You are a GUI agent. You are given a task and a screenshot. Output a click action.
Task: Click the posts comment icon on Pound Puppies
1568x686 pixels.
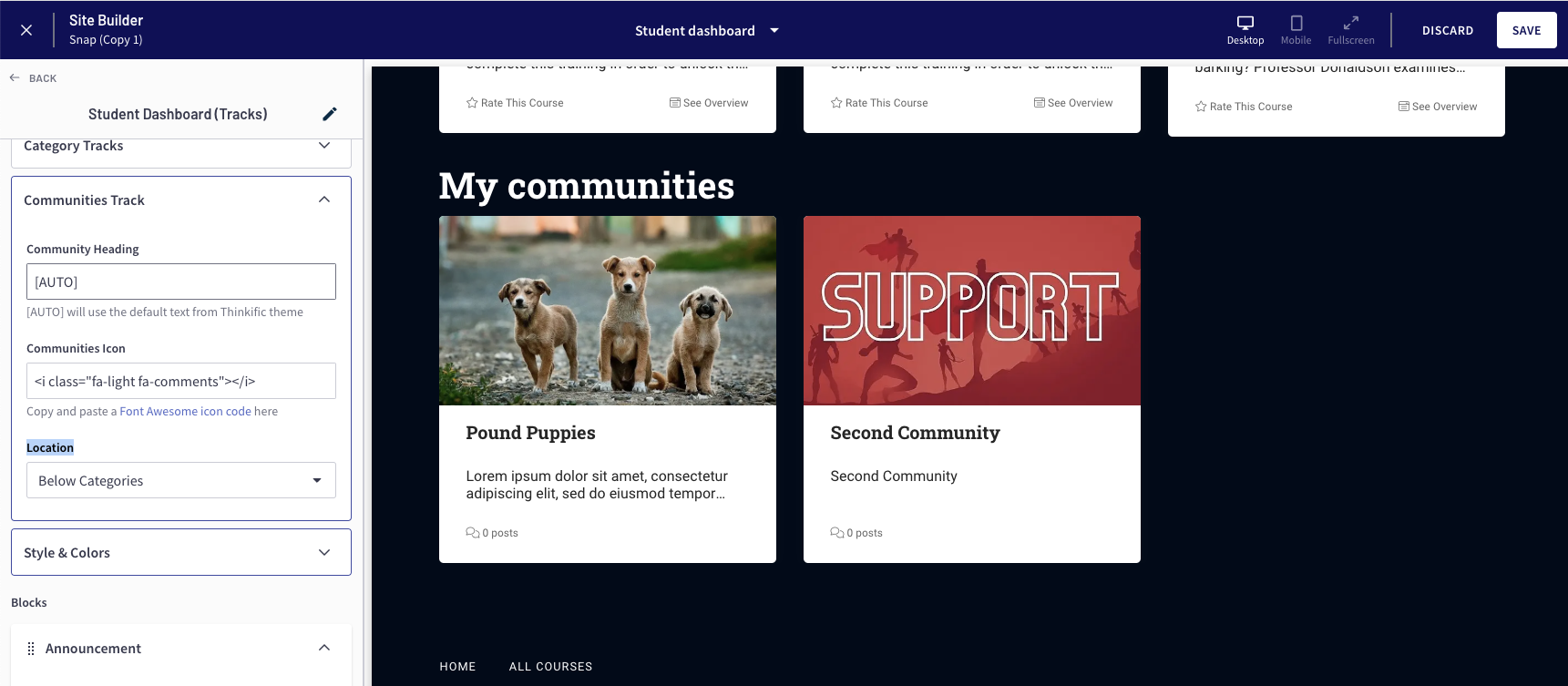coord(472,533)
